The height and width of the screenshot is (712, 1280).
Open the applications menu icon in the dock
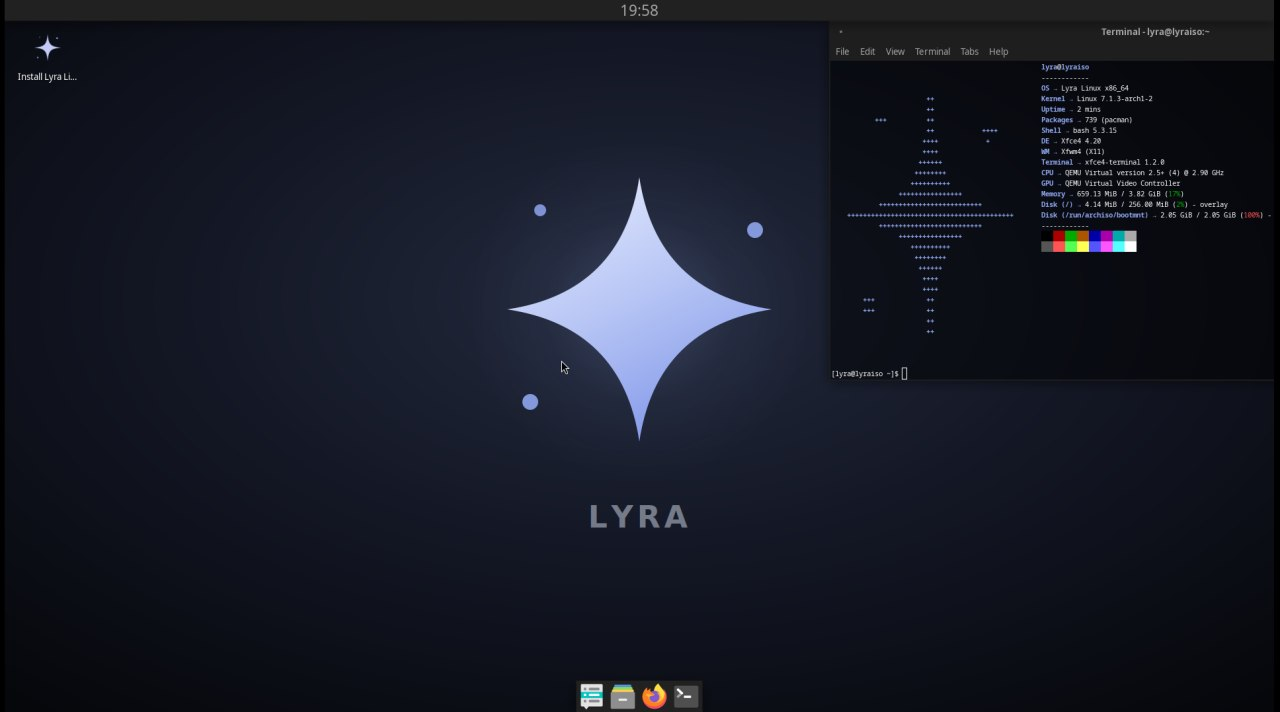(x=591, y=696)
